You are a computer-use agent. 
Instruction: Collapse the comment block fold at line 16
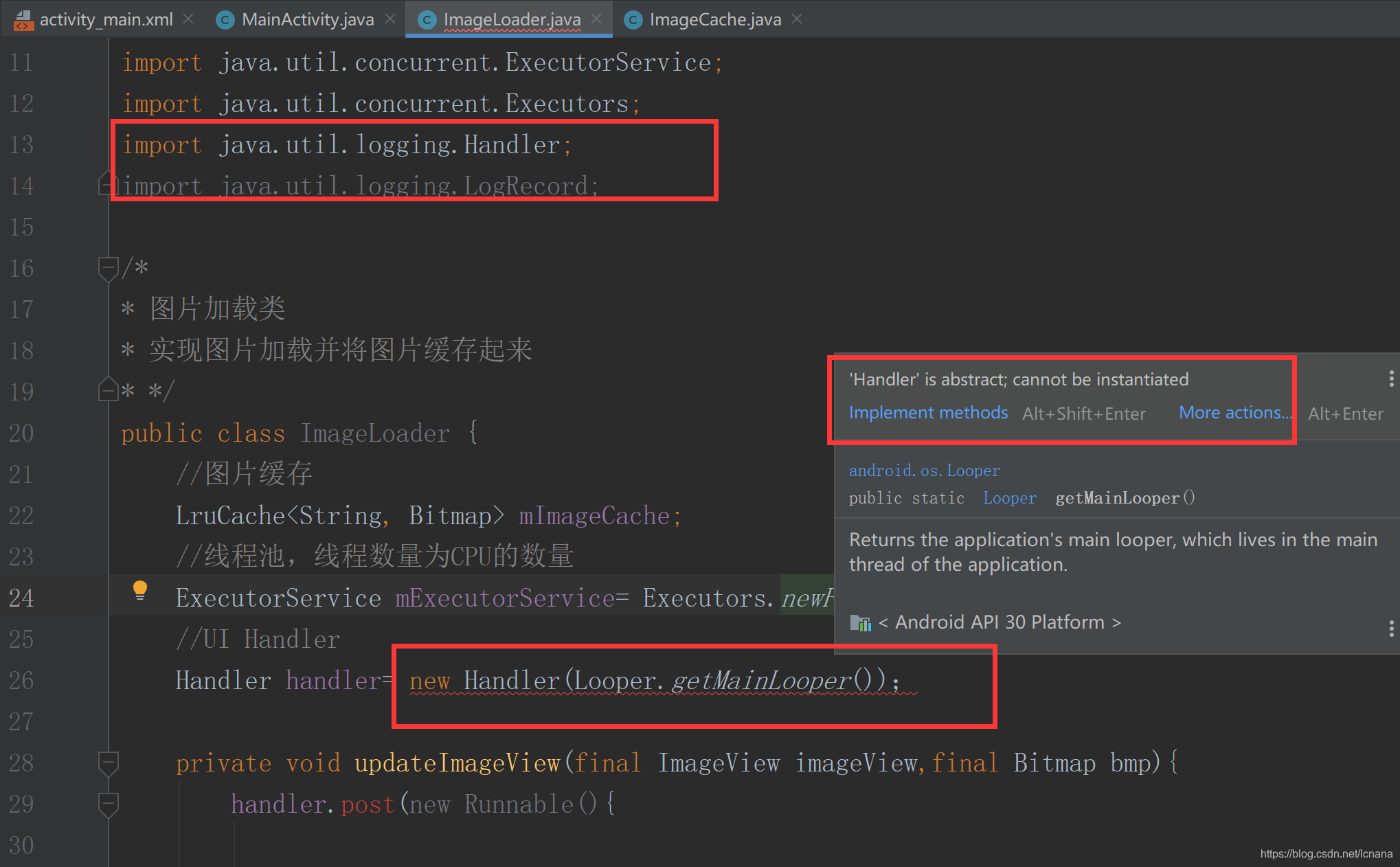(108, 269)
